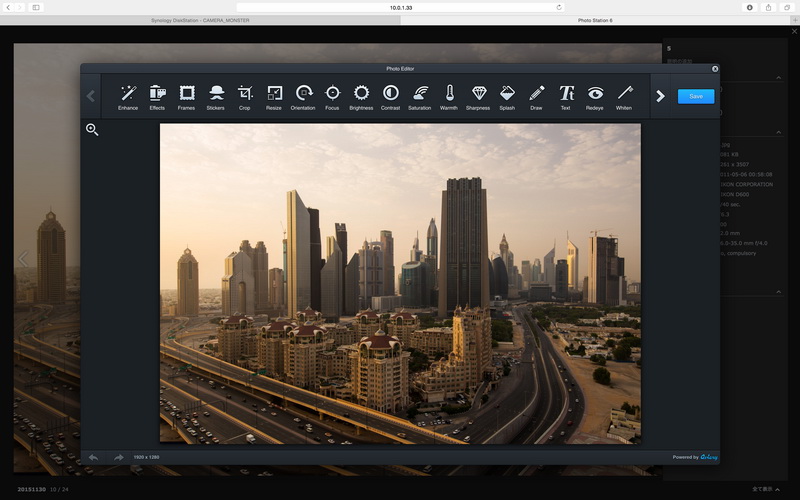Redo the edit in Photo Editor
Image resolution: width=800 pixels, height=500 pixels.
[x=118, y=458]
